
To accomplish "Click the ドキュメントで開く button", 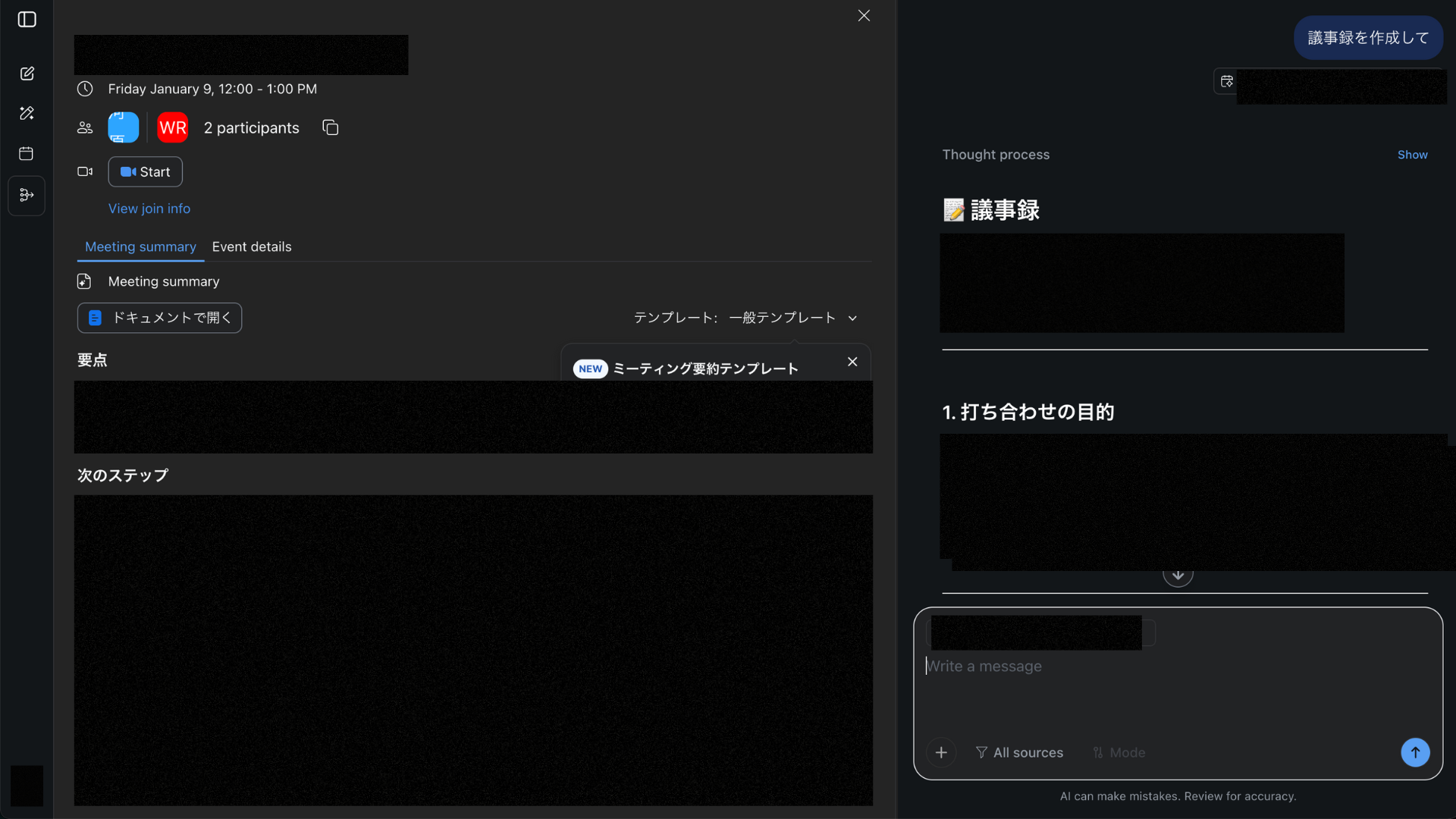I will 159,318.
